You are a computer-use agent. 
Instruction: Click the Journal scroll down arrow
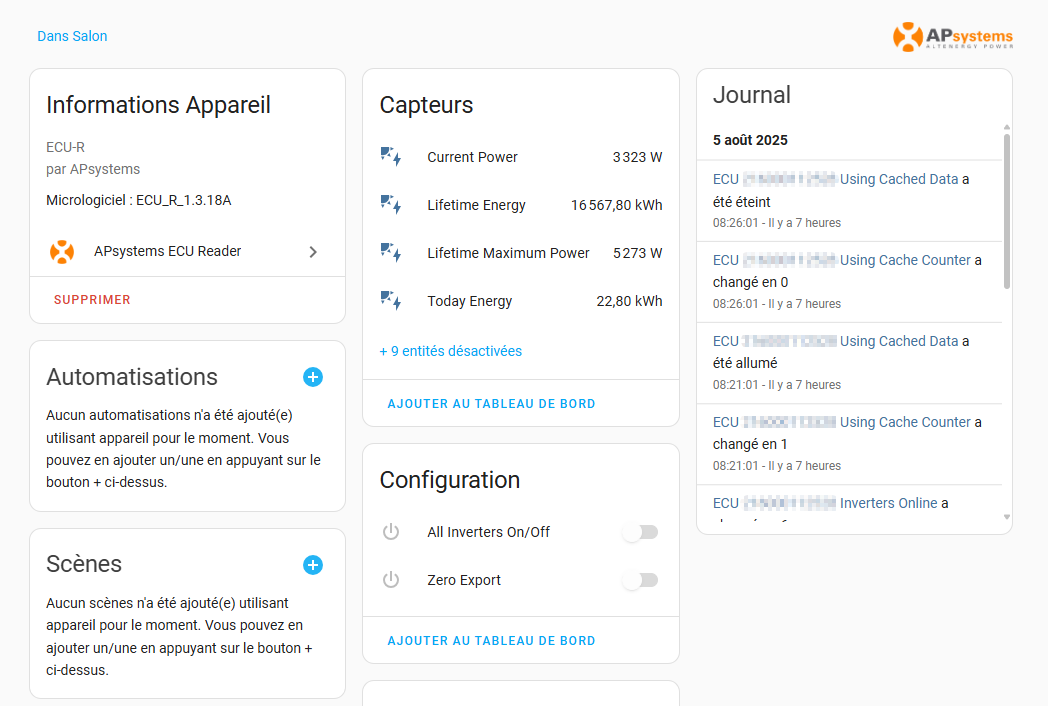1007,517
